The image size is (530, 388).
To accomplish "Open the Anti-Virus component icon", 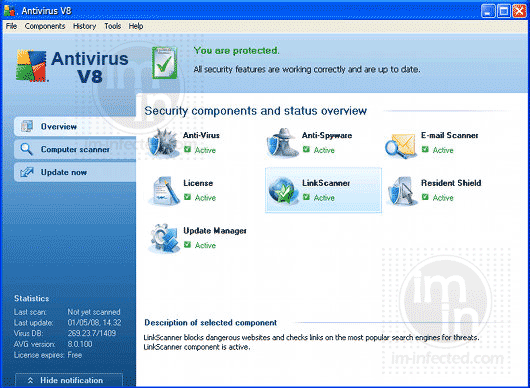I will click(x=163, y=143).
